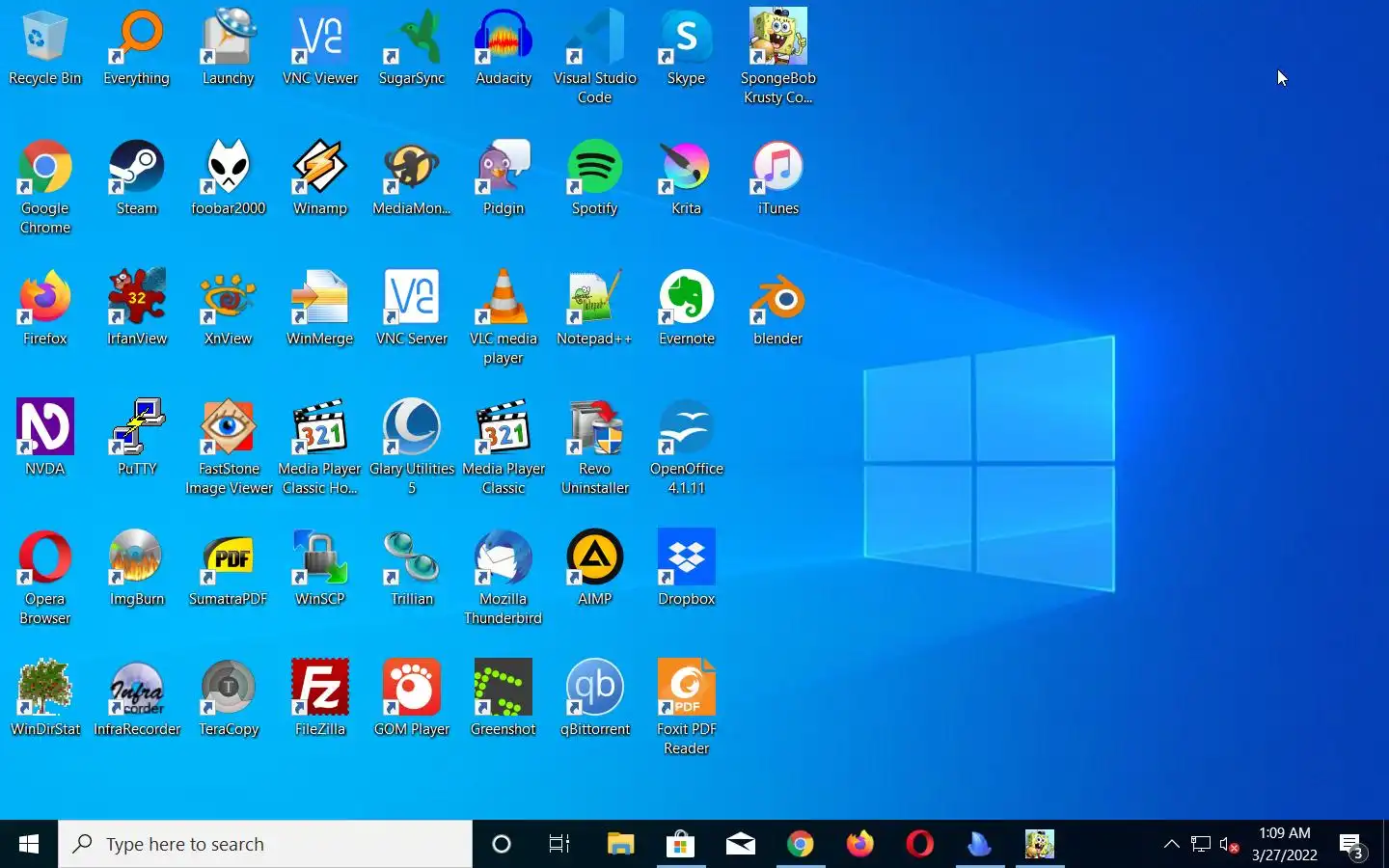
Task: Open the Mail app in the taskbar
Action: point(741,844)
